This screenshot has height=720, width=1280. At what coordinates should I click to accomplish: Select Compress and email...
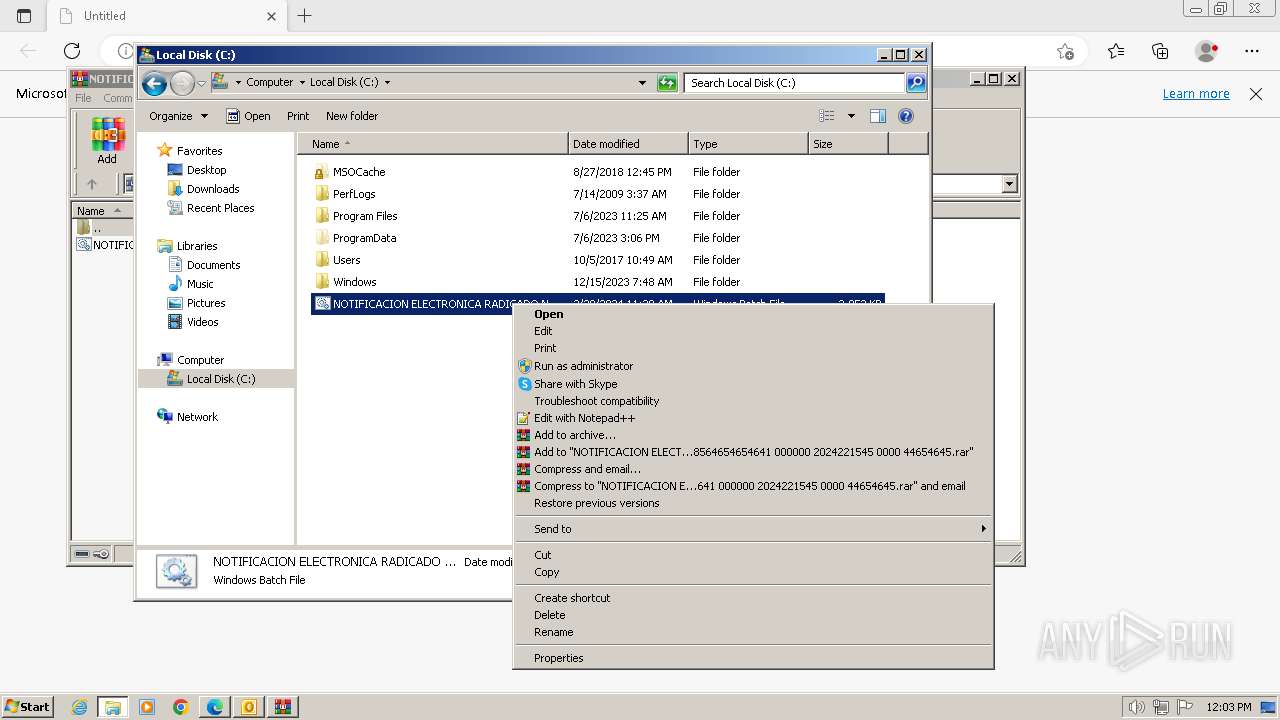(753, 469)
